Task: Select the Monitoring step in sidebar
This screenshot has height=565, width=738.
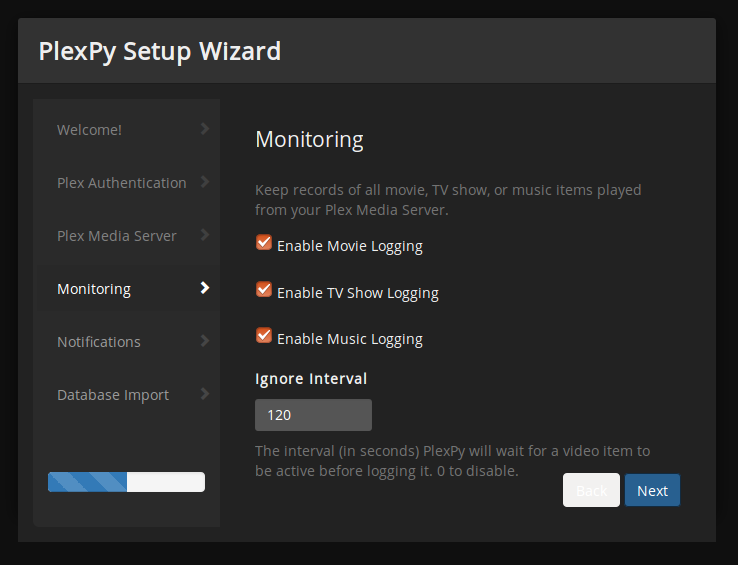Action: (127, 288)
